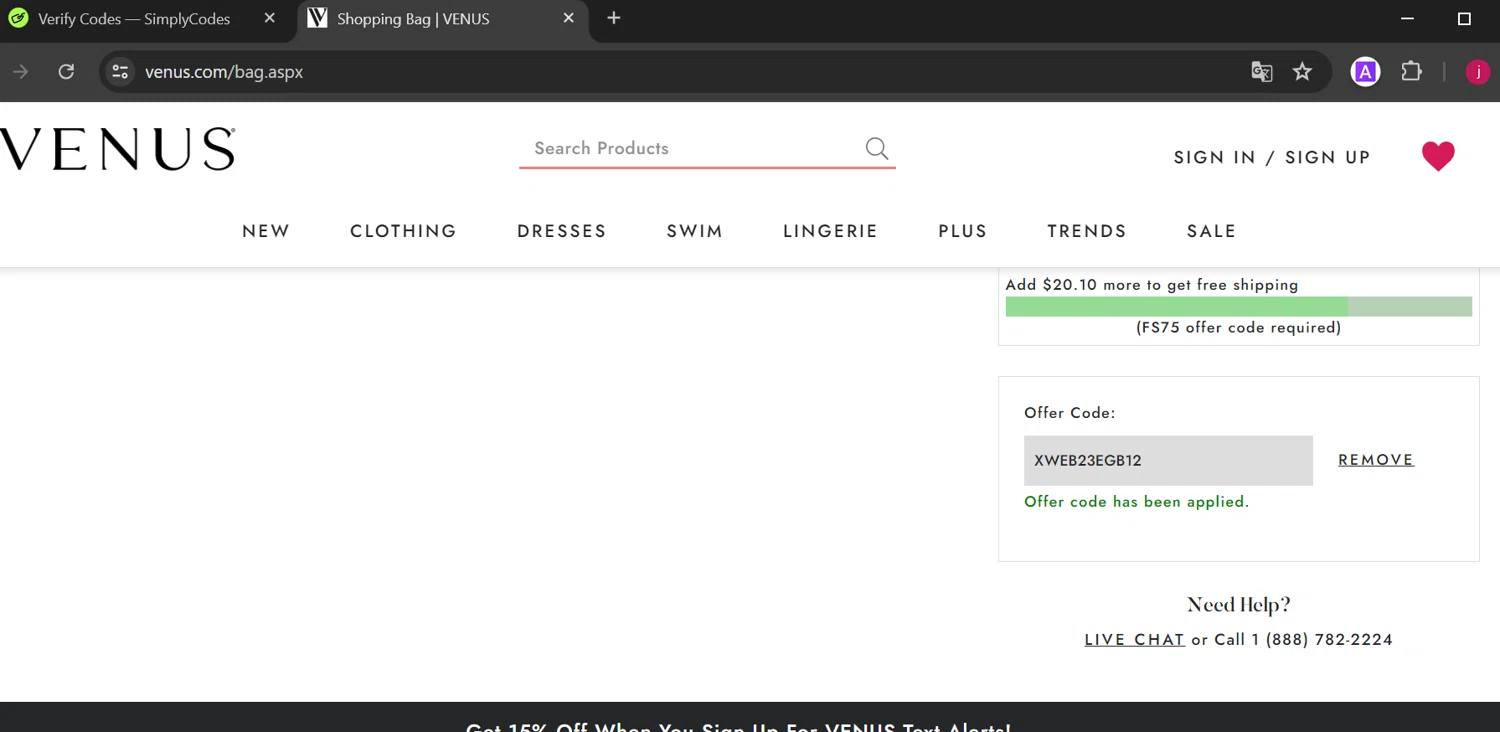Open the PLUS menu
Viewport: 1500px width, 732px height.
[963, 231]
